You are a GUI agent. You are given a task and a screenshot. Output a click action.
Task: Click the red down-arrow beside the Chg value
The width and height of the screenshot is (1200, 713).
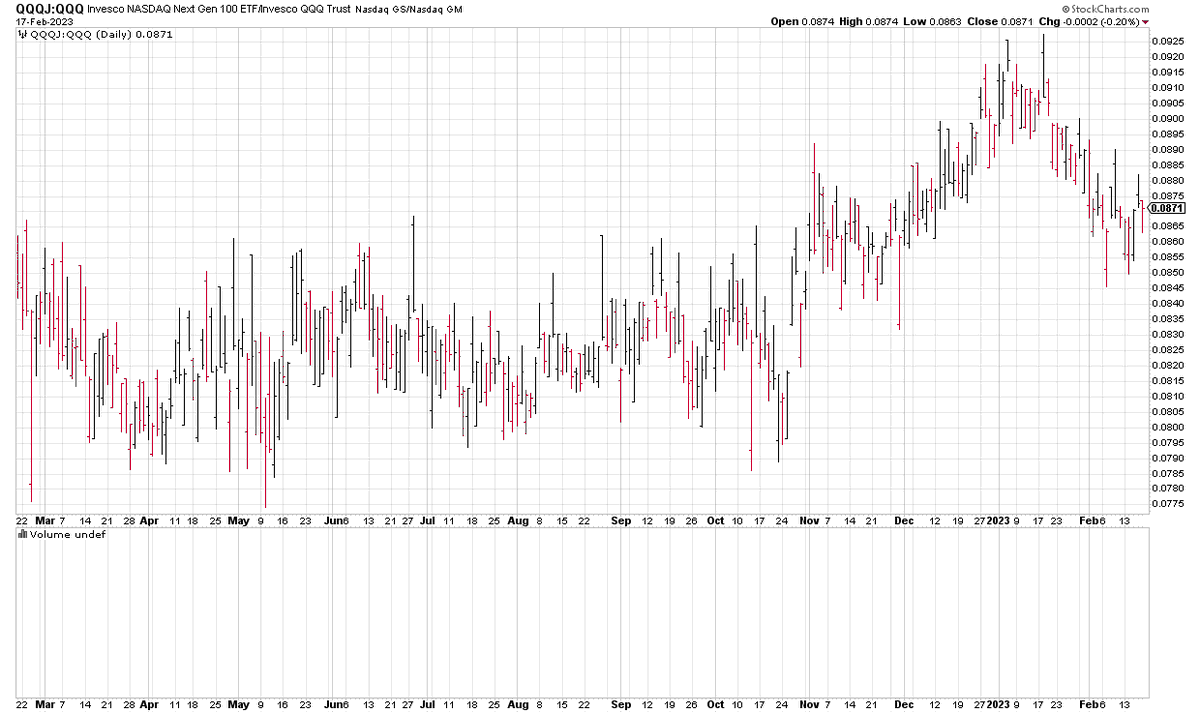pyautogui.click(x=1145, y=22)
